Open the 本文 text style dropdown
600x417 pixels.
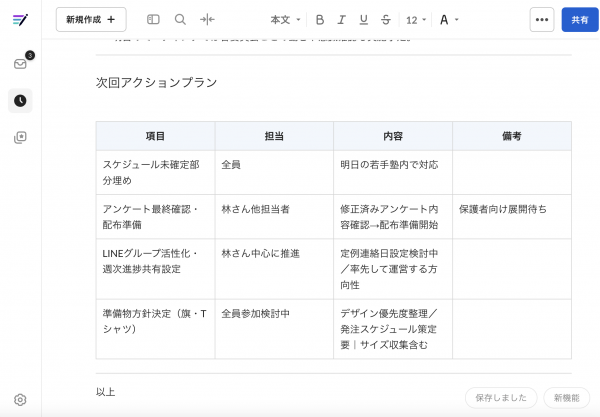(x=284, y=19)
